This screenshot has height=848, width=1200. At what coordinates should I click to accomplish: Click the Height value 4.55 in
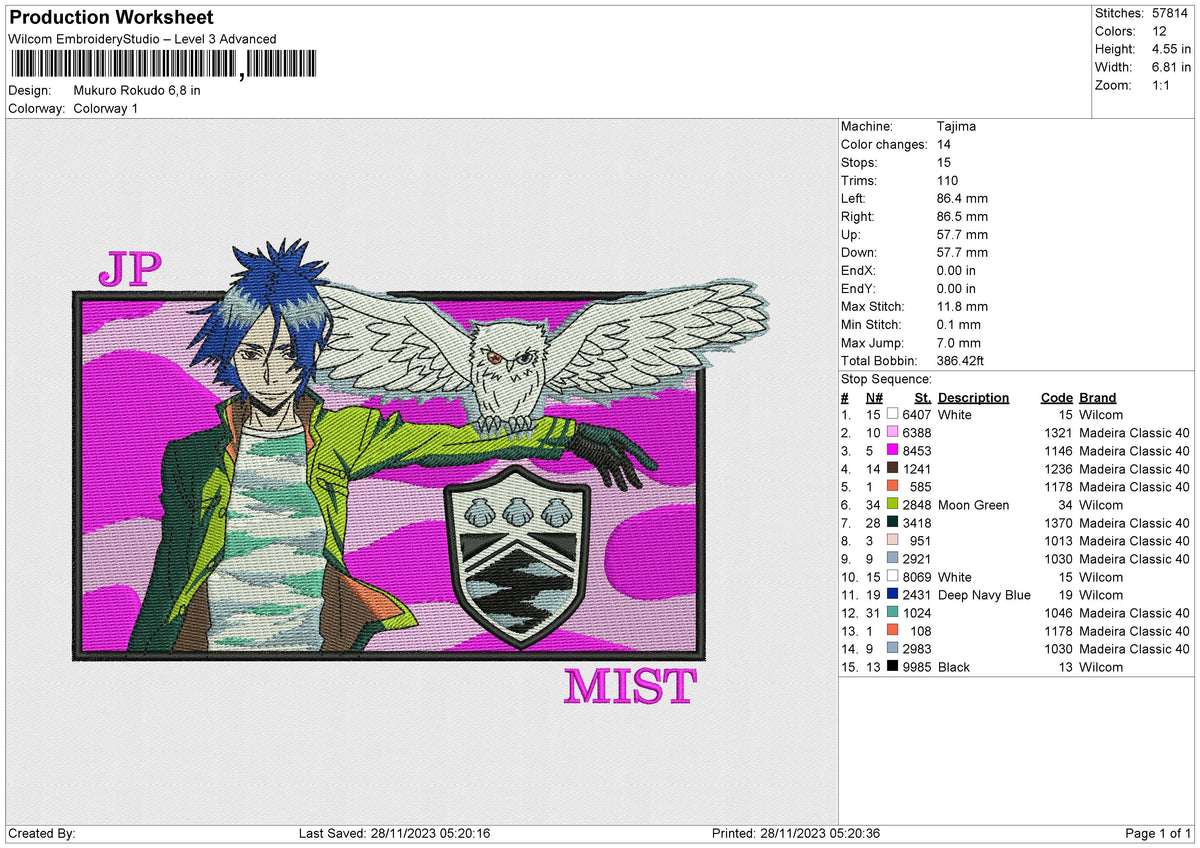[1171, 49]
